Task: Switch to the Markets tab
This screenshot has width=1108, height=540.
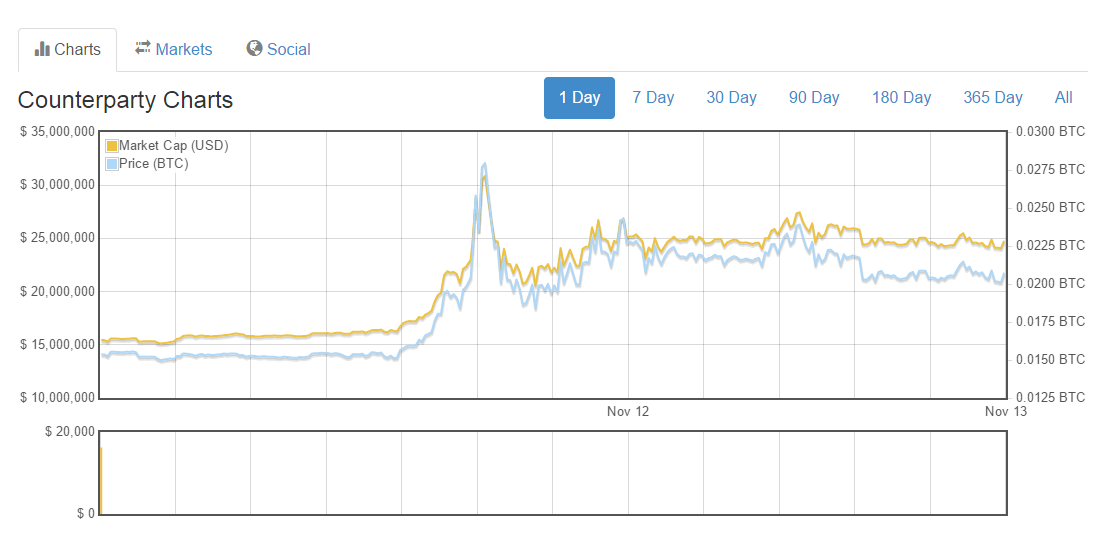Action: point(174,49)
